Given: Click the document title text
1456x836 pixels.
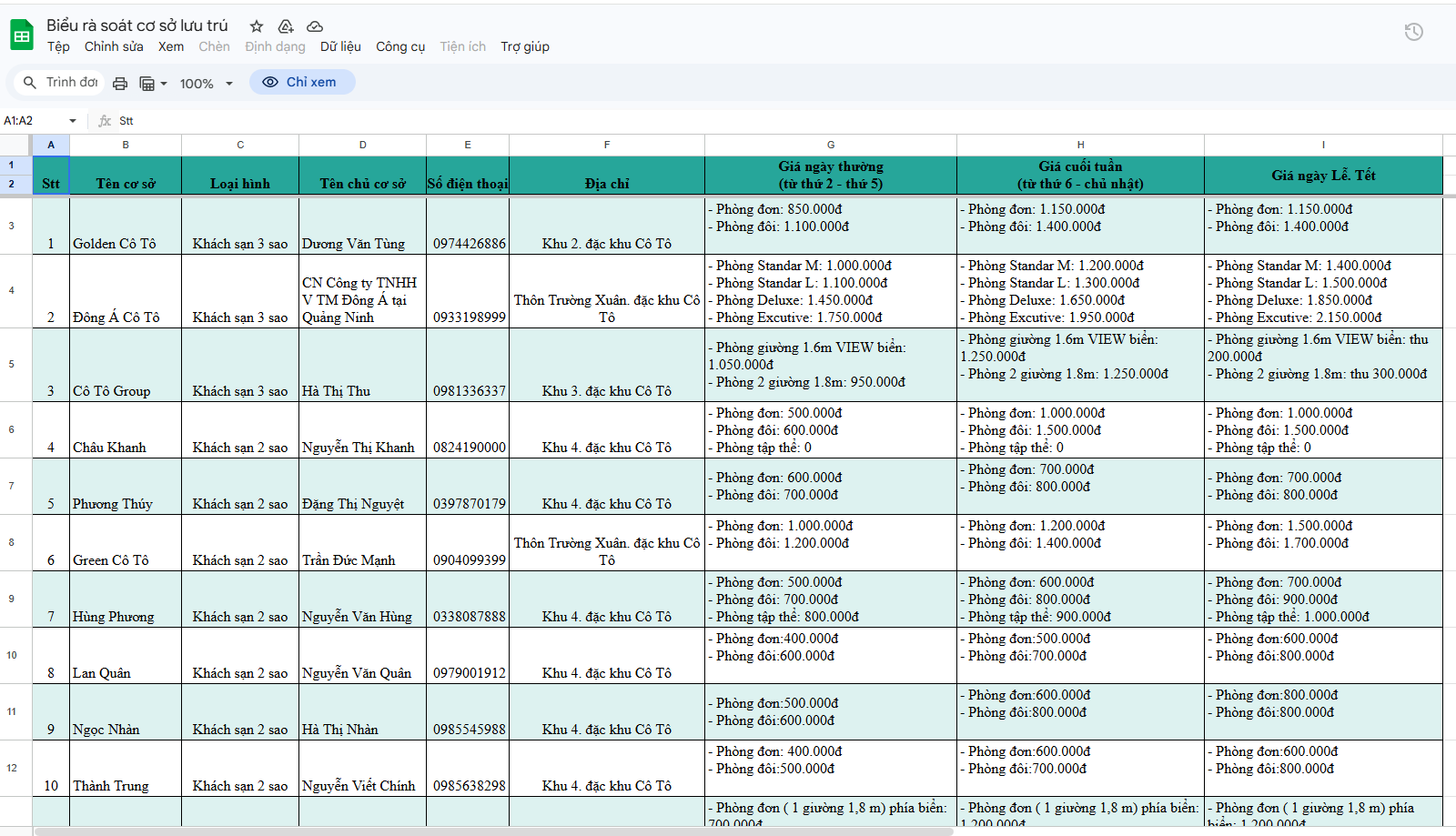Looking at the screenshot, I should coord(137,25).
